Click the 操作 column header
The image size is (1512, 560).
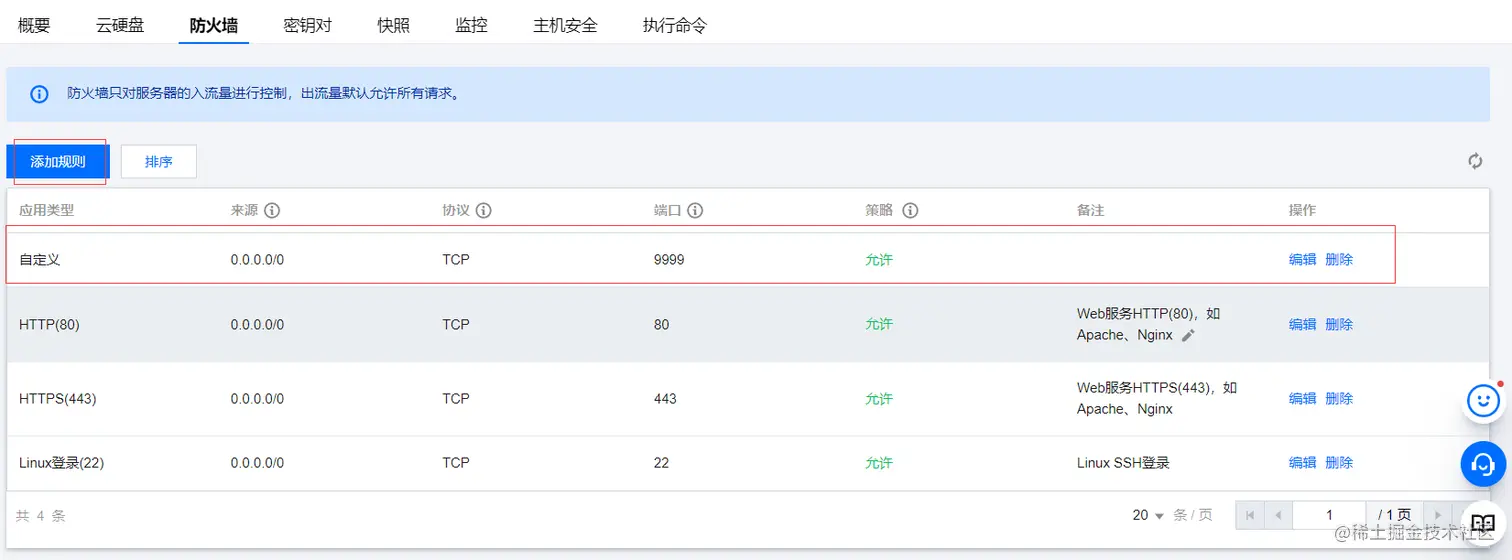click(1302, 211)
